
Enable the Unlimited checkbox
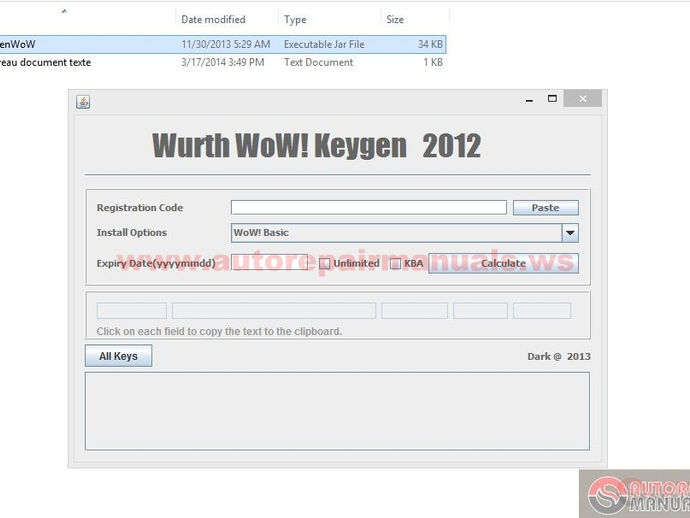coord(324,264)
